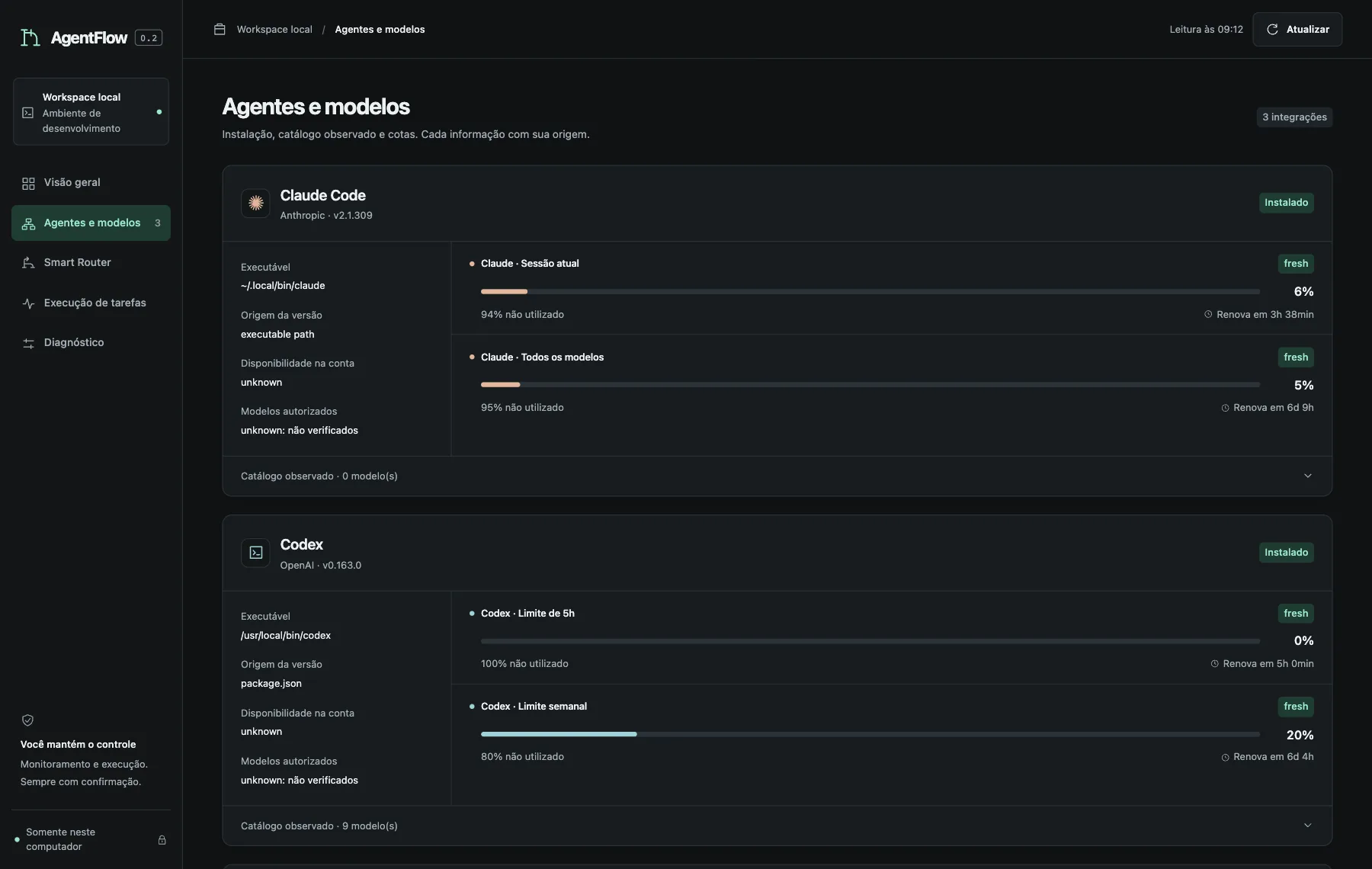Open Smart Router in the sidebar
This screenshot has width=1372, height=869.
click(x=91, y=263)
